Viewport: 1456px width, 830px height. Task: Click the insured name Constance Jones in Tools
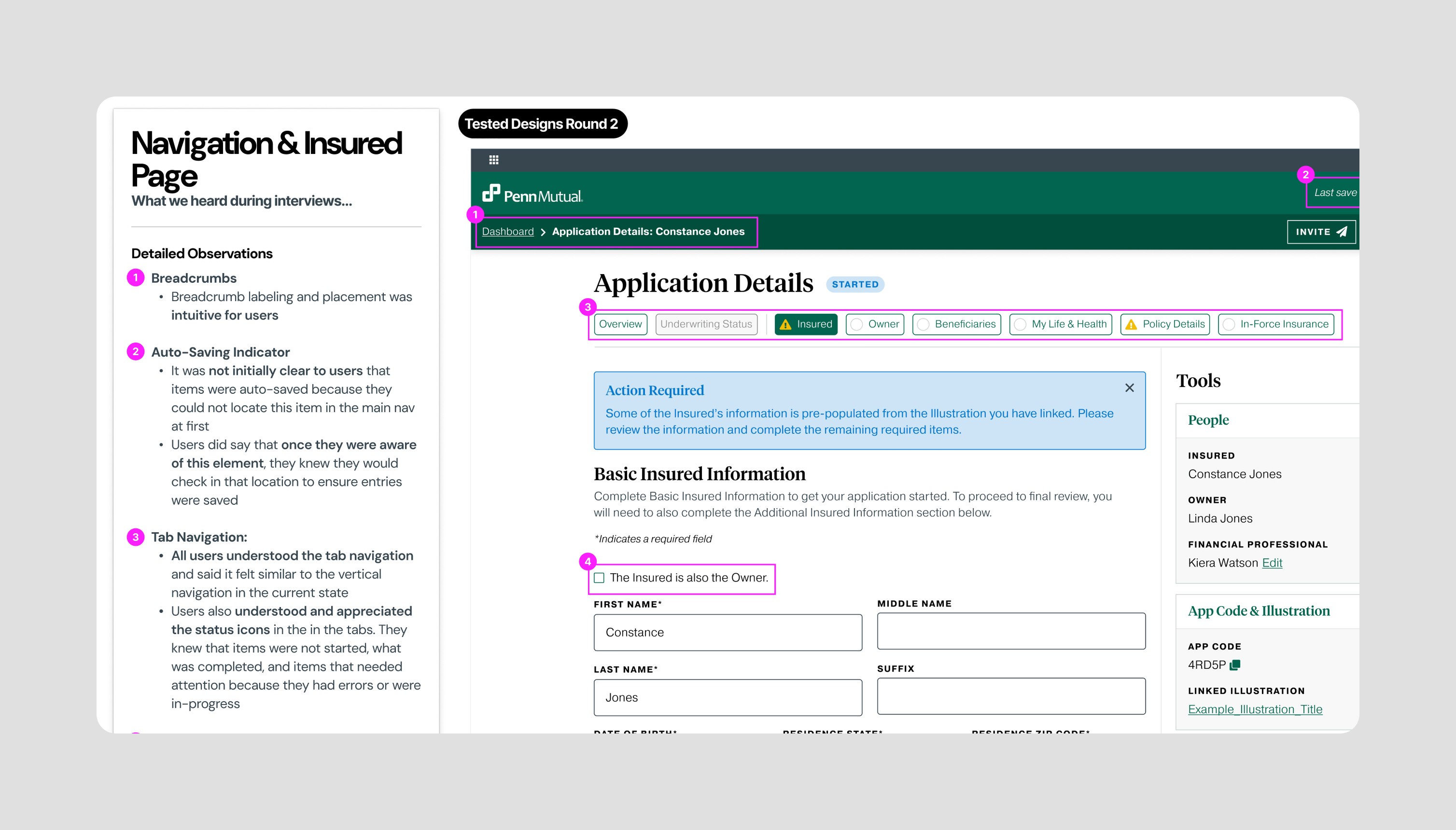pyautogui.click(x=1234, y=474)
